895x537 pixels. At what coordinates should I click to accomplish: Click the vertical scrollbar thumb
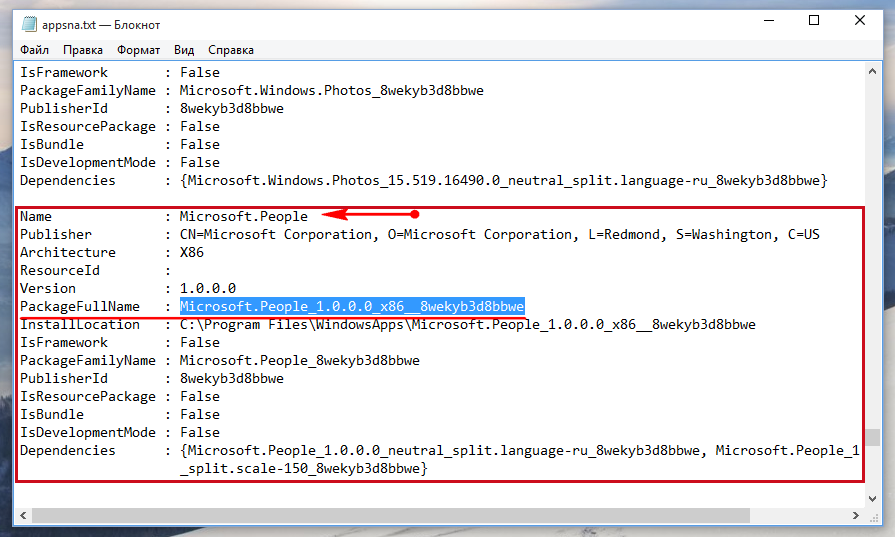coord(872,437)
